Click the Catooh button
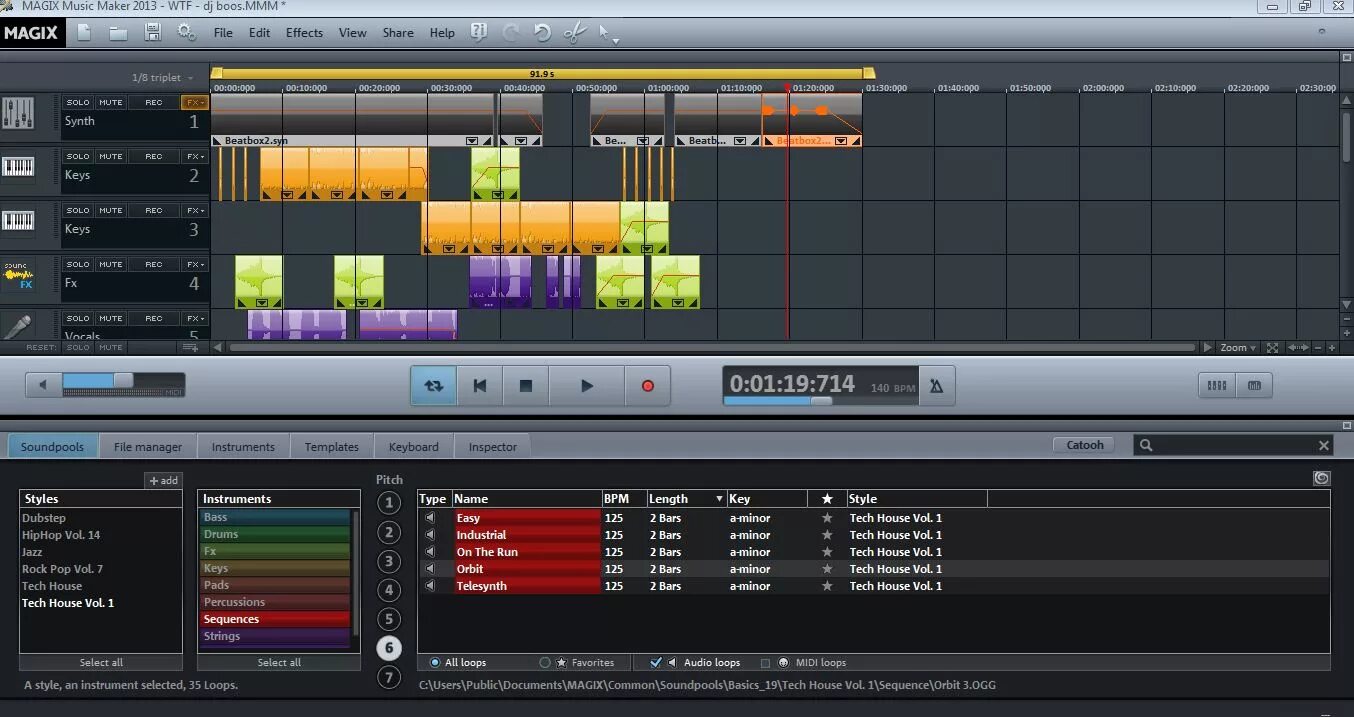The width and height of the screenshot is (1354, 717). (x=1085, y=445)
